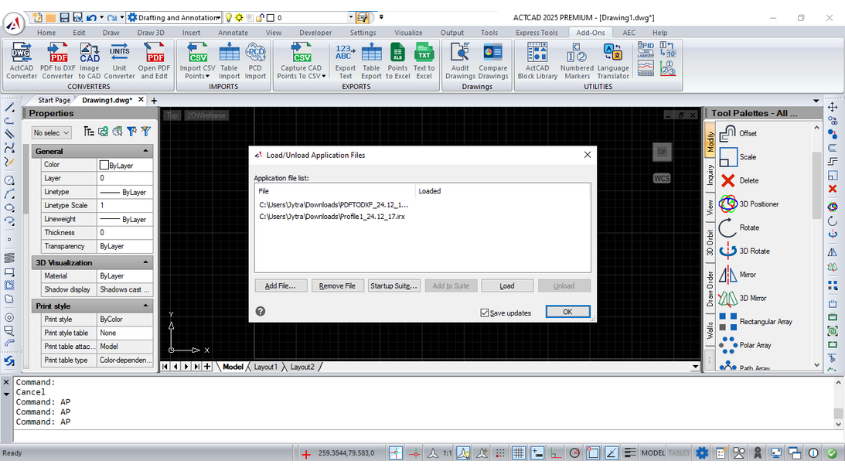Collapse 3D Visualization section
This screenshot has height=475, width=845.
tap(146, 263)
